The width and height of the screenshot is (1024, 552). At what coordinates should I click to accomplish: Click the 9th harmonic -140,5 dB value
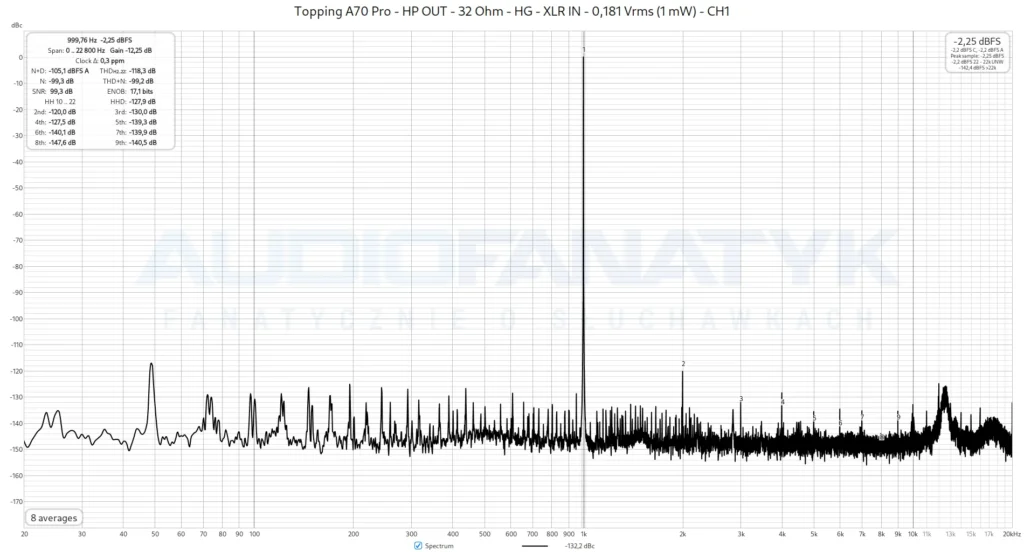pyautogui.click(x=143, y=142)
